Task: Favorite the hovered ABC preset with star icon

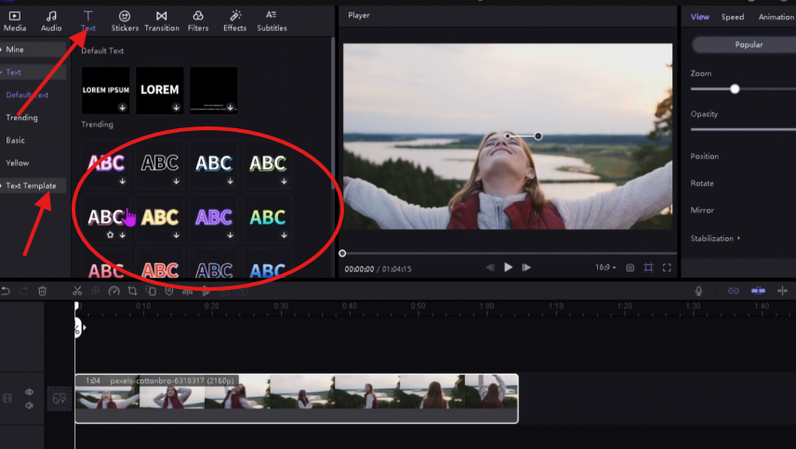Action: click(110, 235)
